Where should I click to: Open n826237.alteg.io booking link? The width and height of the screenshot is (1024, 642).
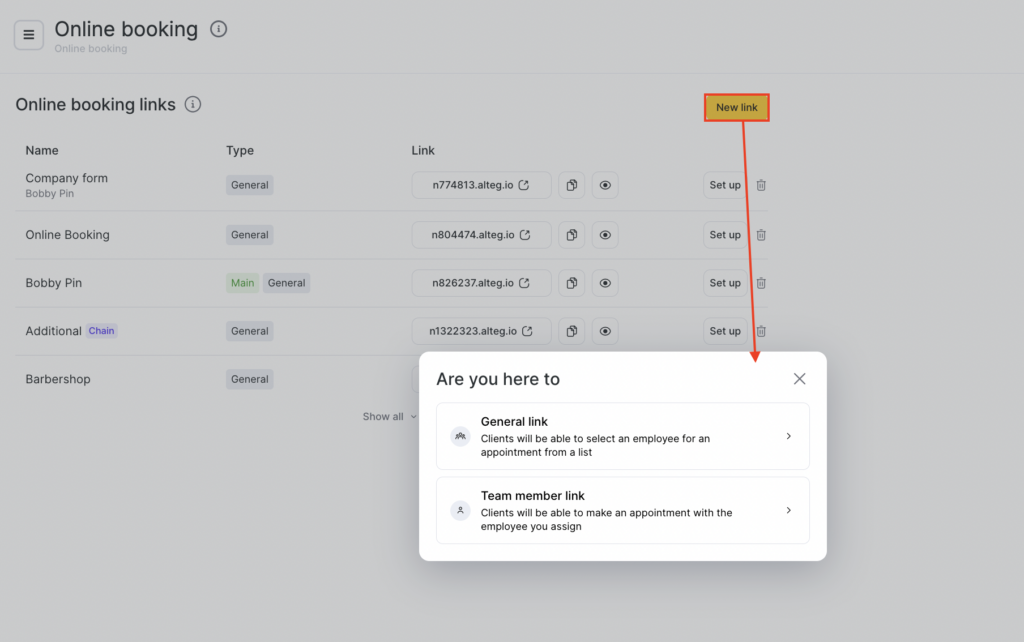pyautogui.click(x=481, y=283)
